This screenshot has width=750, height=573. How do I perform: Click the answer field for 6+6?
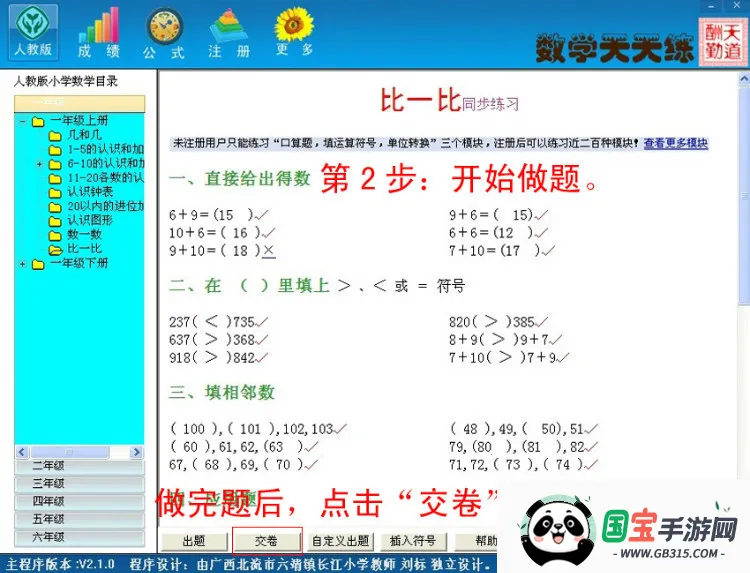514,233
